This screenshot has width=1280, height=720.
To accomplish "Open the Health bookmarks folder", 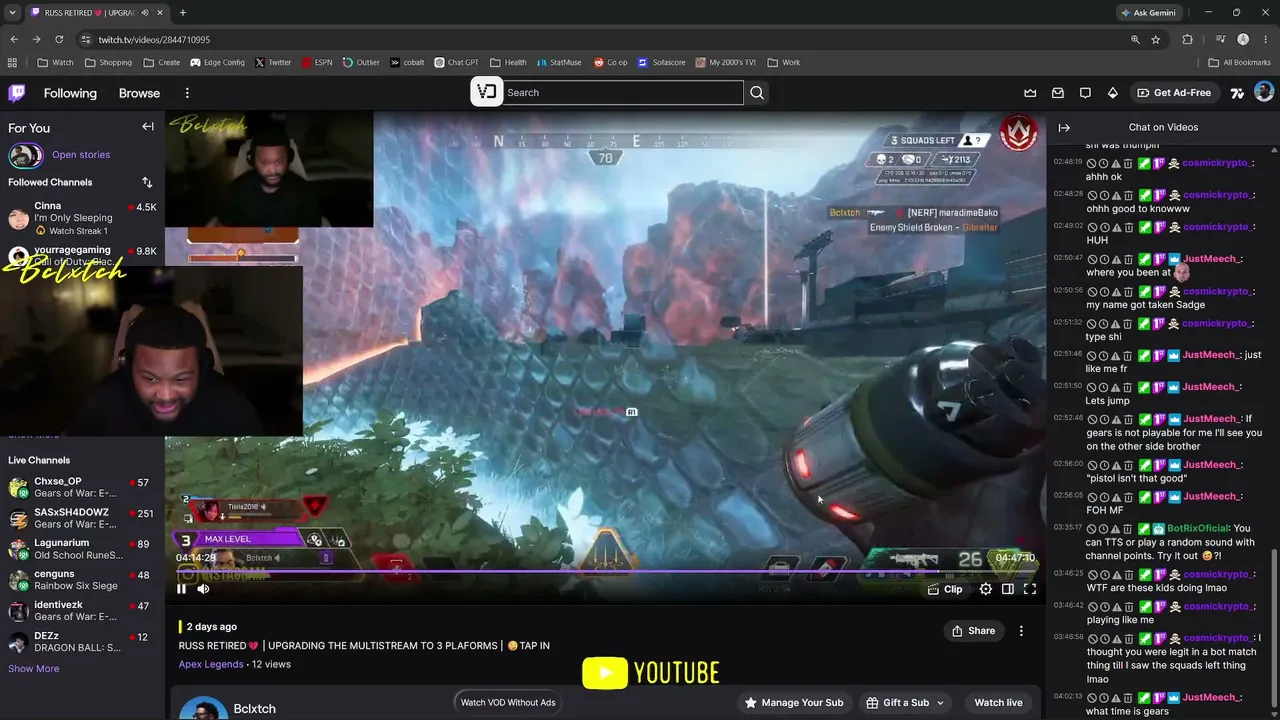I will click(x=508, y=62).
